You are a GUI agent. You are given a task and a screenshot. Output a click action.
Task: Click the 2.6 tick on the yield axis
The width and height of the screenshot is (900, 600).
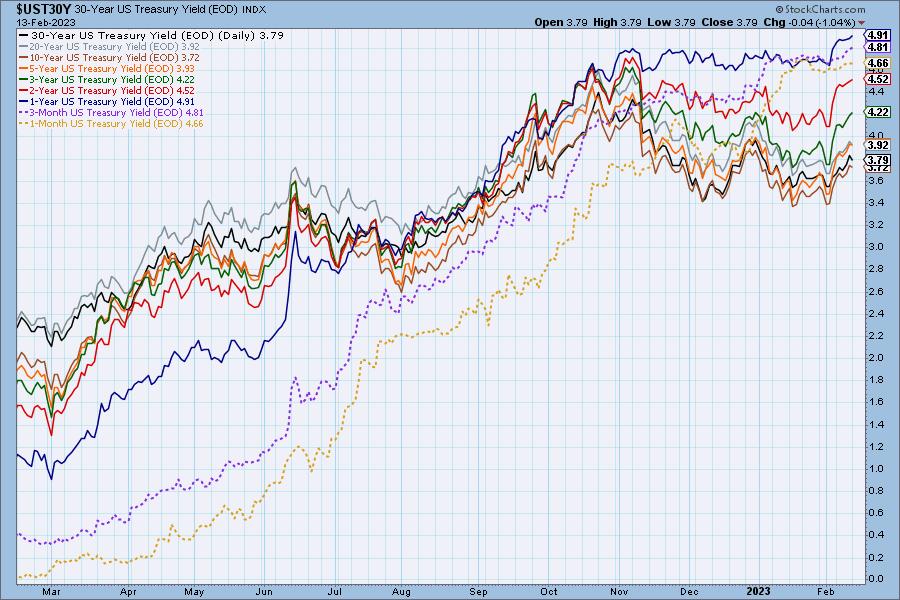(876, 291)
